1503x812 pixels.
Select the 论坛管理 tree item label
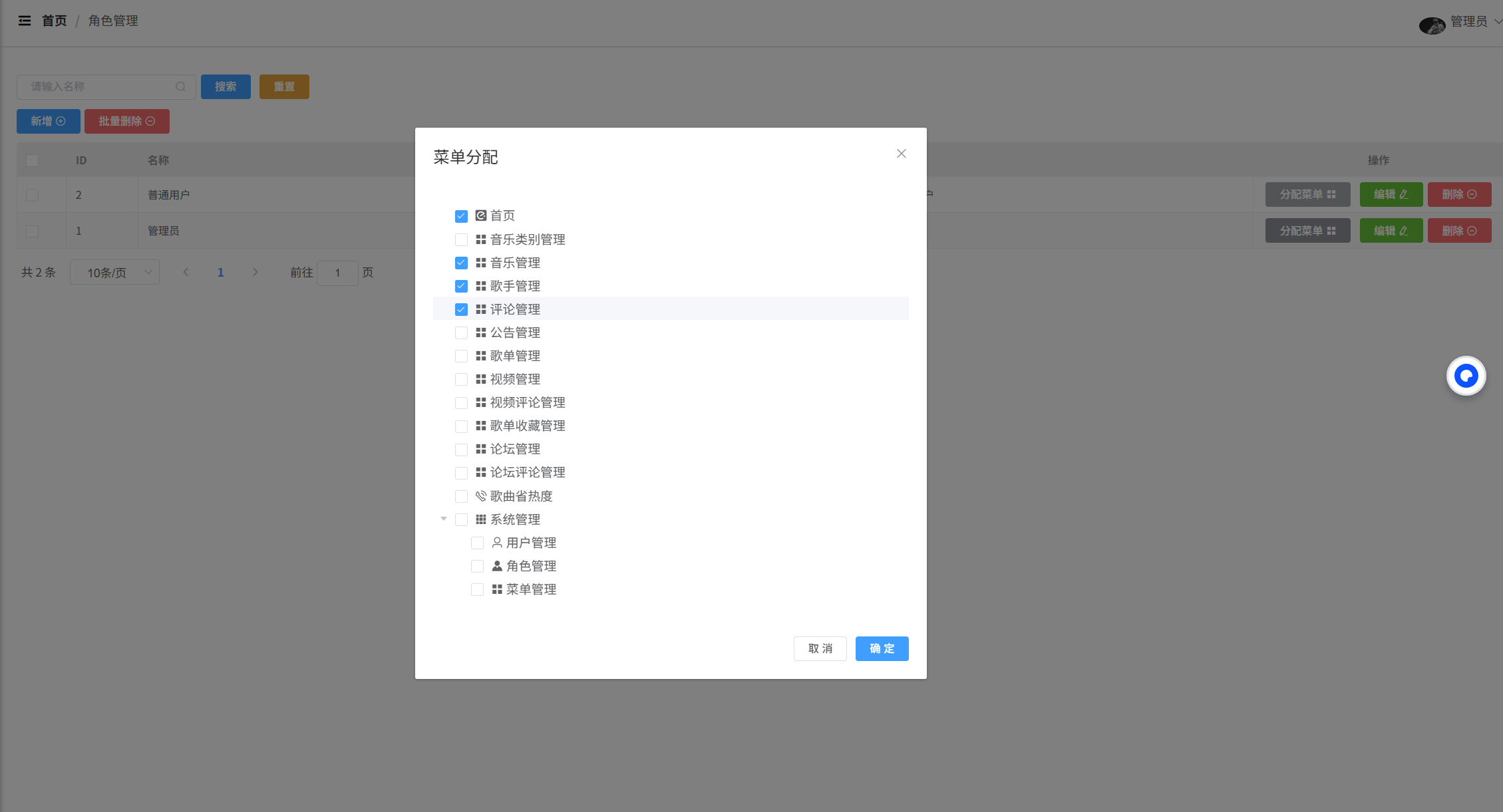click(515, 449)
